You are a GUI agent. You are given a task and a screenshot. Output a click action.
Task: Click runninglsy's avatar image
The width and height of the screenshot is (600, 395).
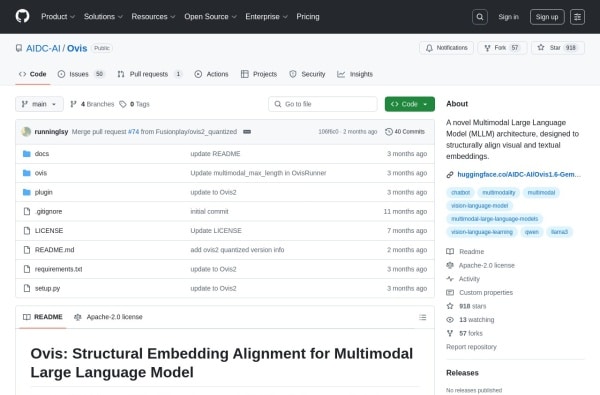[26, 132]
